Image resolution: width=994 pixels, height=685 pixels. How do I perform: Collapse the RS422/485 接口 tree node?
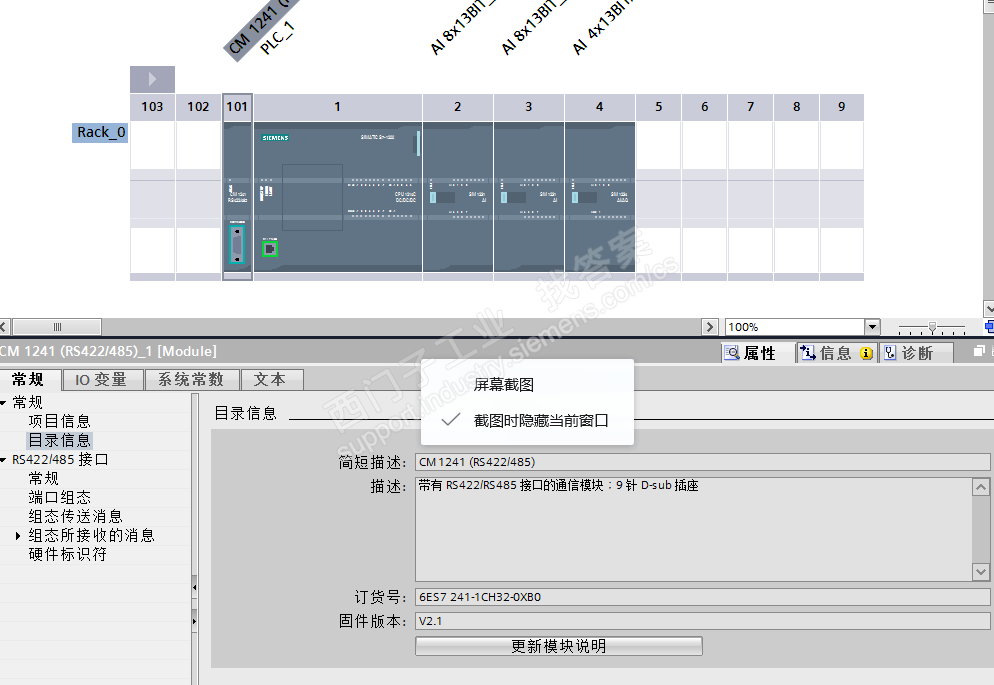4,460
